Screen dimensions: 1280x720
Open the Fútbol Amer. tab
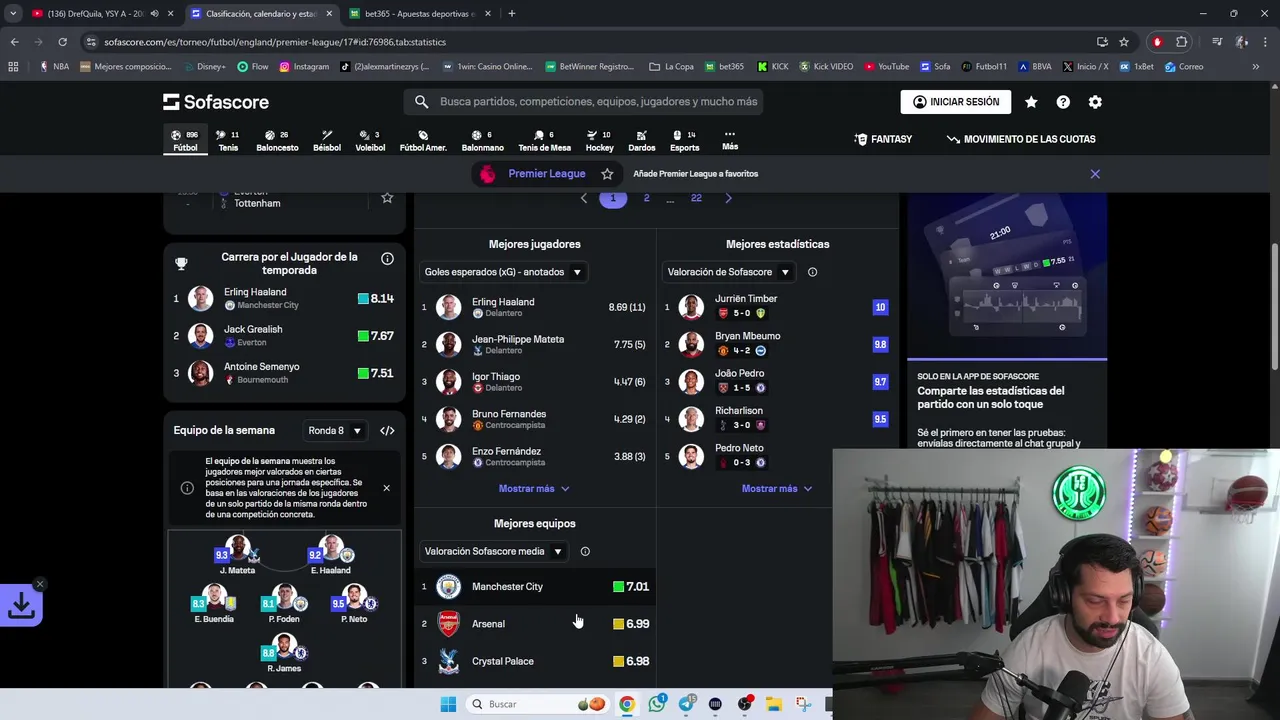(423, 141)
